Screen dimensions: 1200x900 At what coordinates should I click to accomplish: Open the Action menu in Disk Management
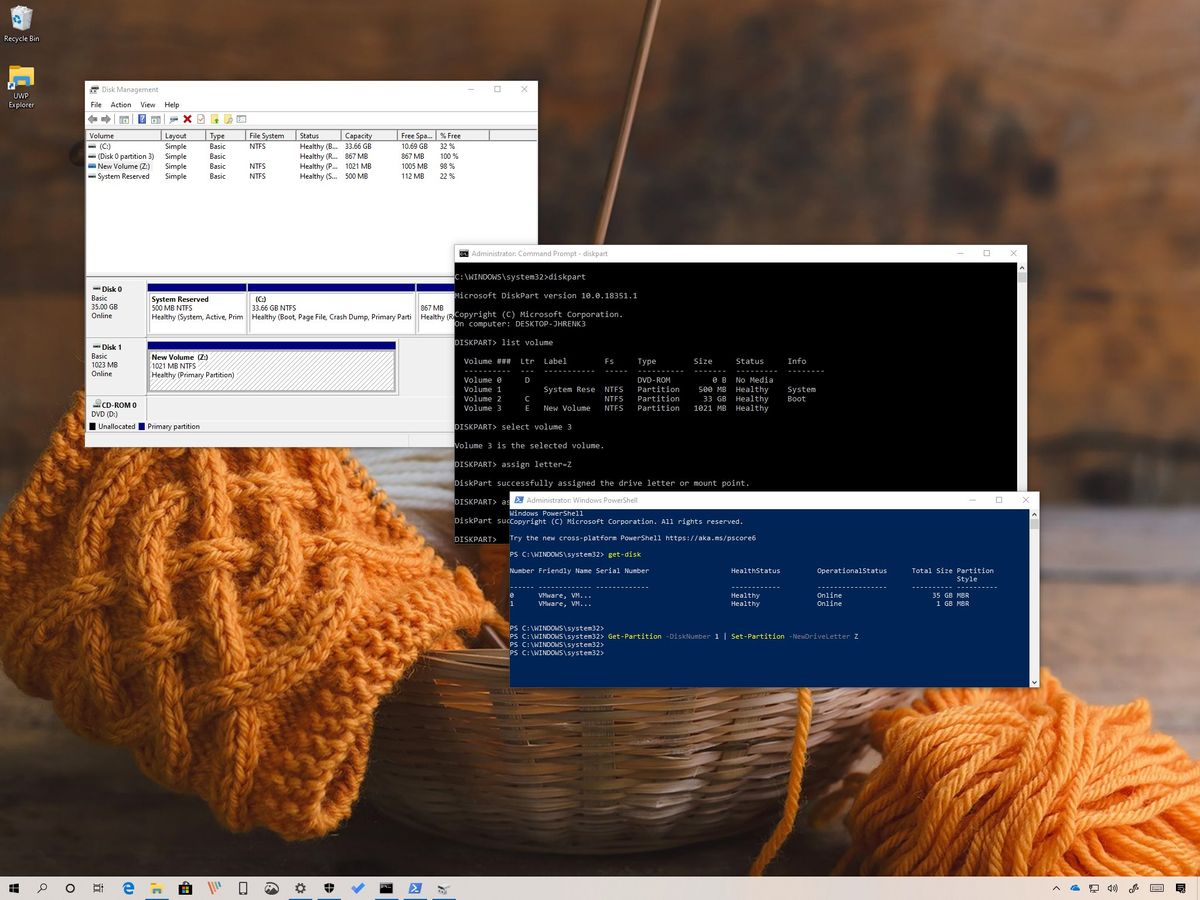coord(121,104)
